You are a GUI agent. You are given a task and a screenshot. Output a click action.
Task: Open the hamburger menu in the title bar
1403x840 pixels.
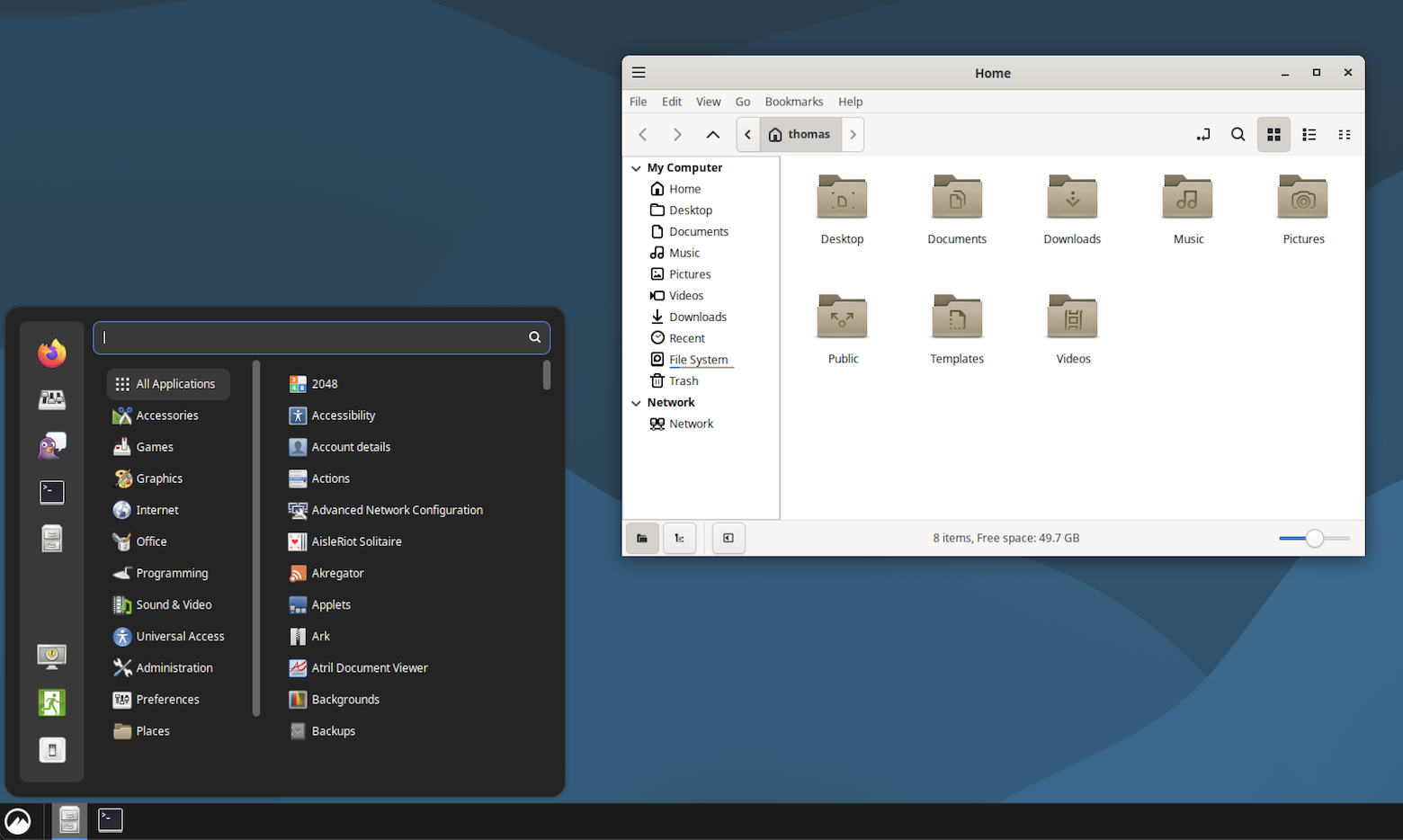pos(639,73)
